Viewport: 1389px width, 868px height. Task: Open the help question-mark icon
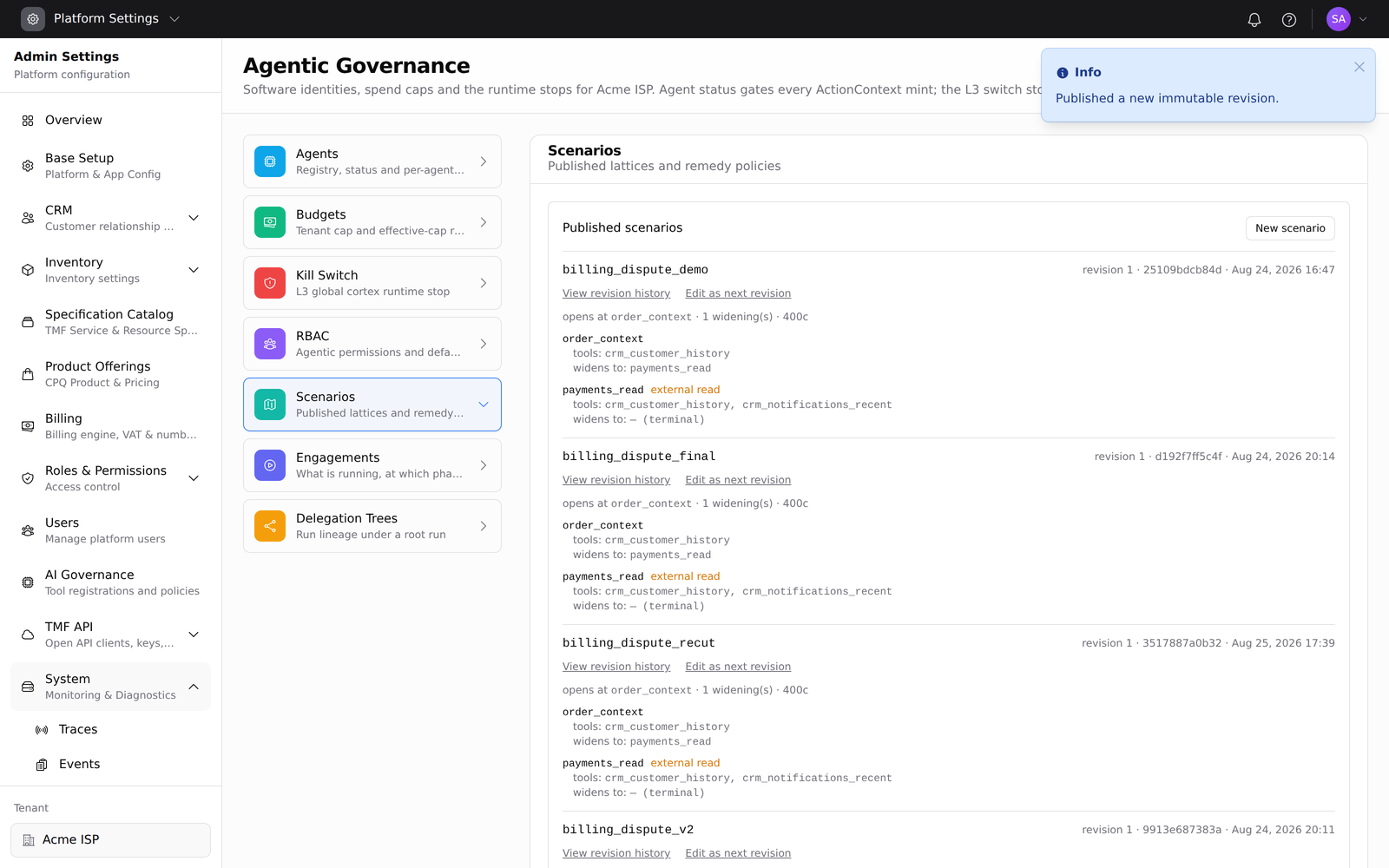click(x=1289, y=19)
